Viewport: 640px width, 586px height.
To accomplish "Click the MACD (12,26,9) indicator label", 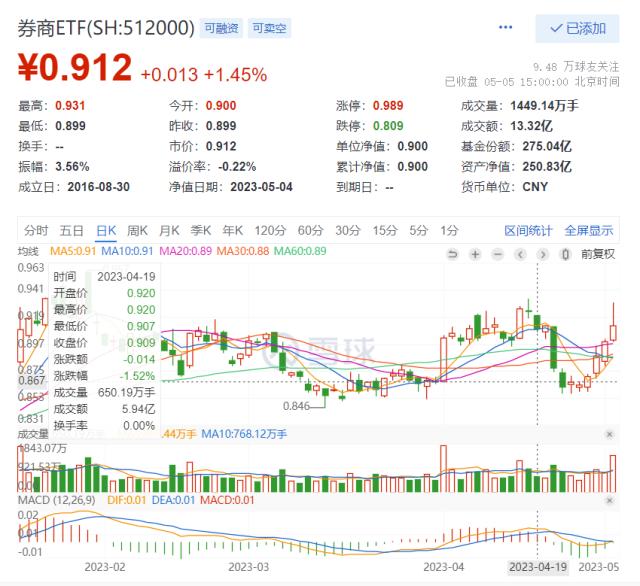I will 56,500.
